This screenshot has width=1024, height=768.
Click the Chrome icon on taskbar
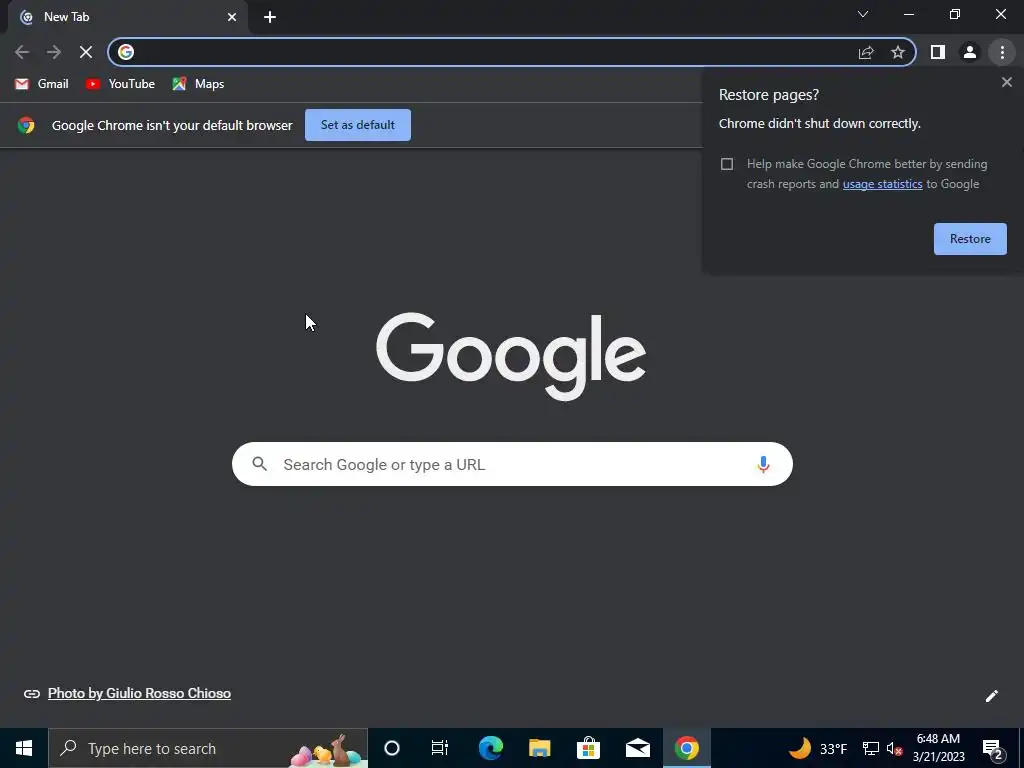click(x=686, y=748)
